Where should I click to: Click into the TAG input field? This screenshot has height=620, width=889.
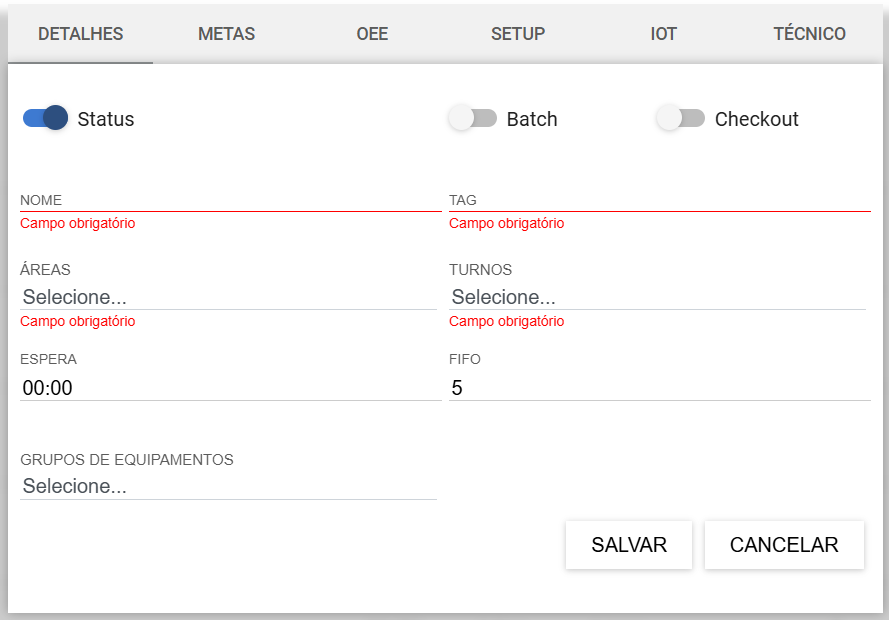click(660, 201)
